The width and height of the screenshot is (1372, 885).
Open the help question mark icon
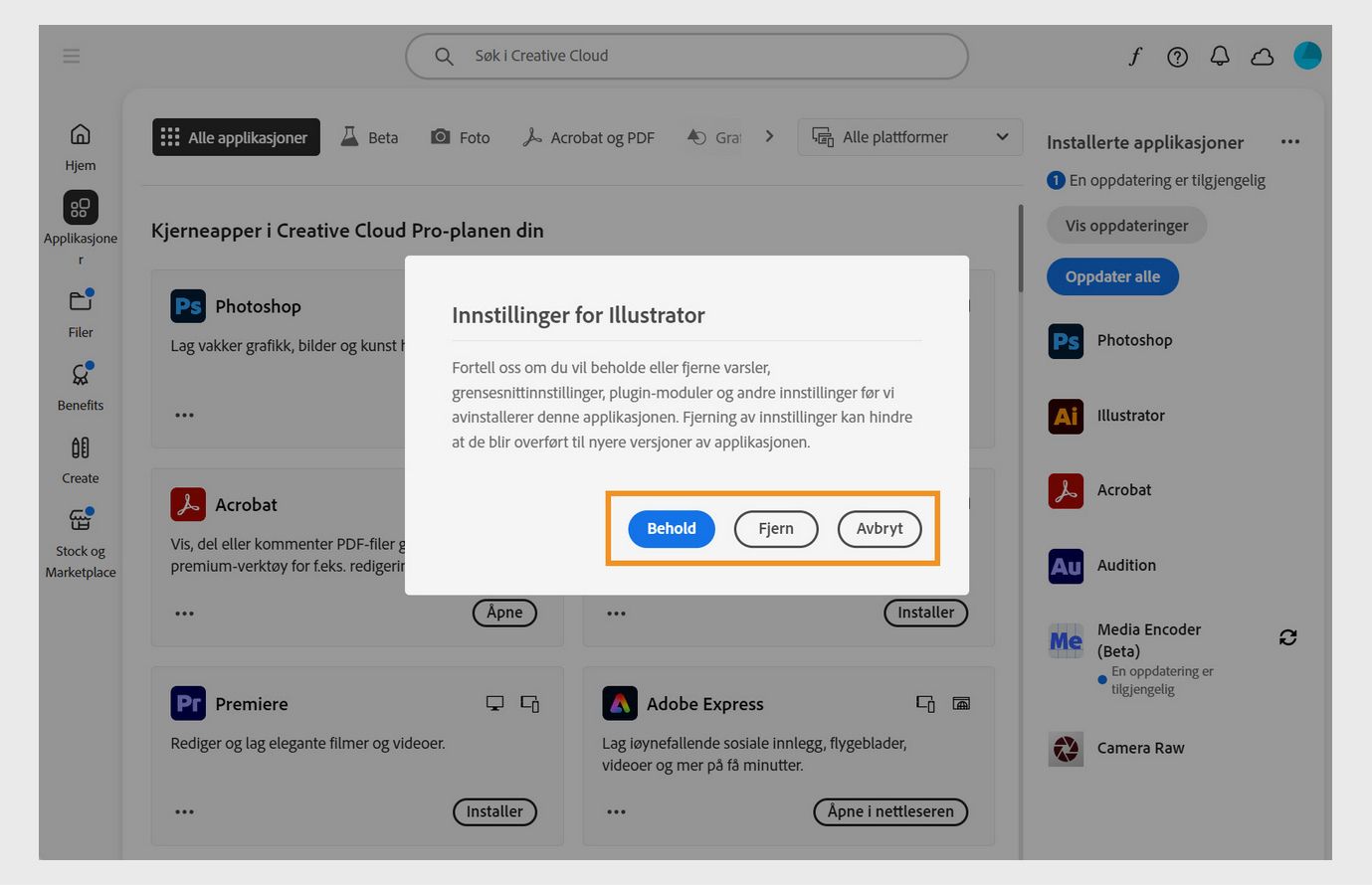[x=1178, y=57]
